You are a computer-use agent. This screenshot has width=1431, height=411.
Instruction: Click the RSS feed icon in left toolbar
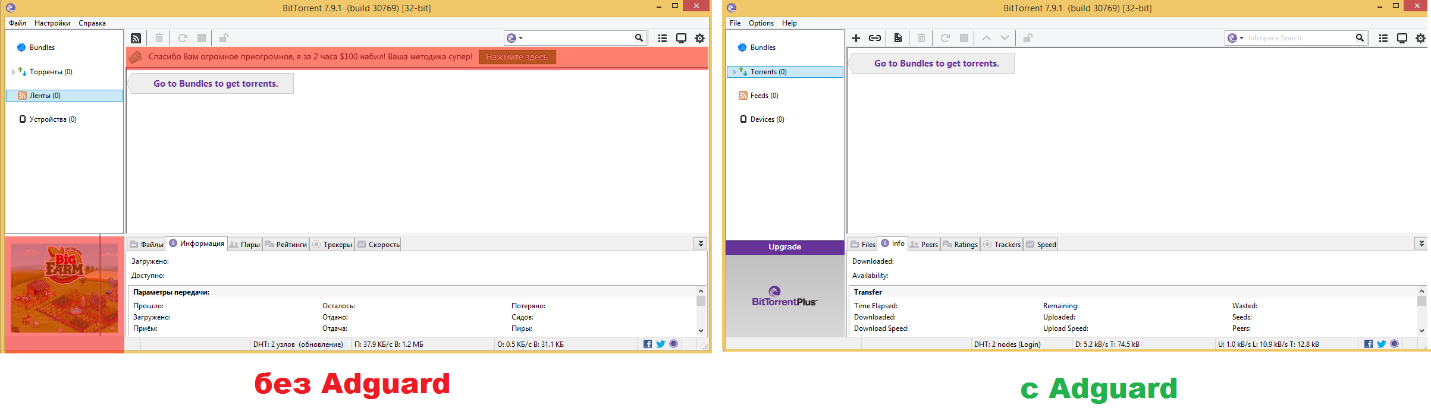coord(136,38)
